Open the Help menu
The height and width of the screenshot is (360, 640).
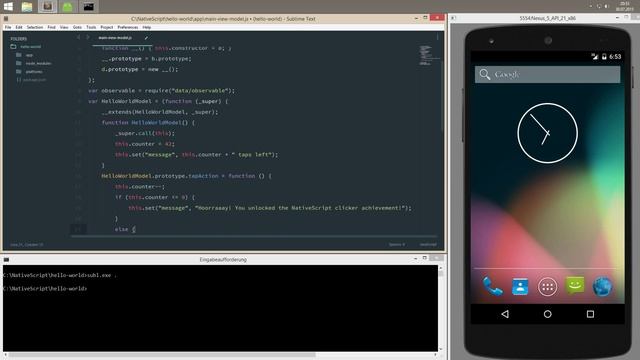147,27
